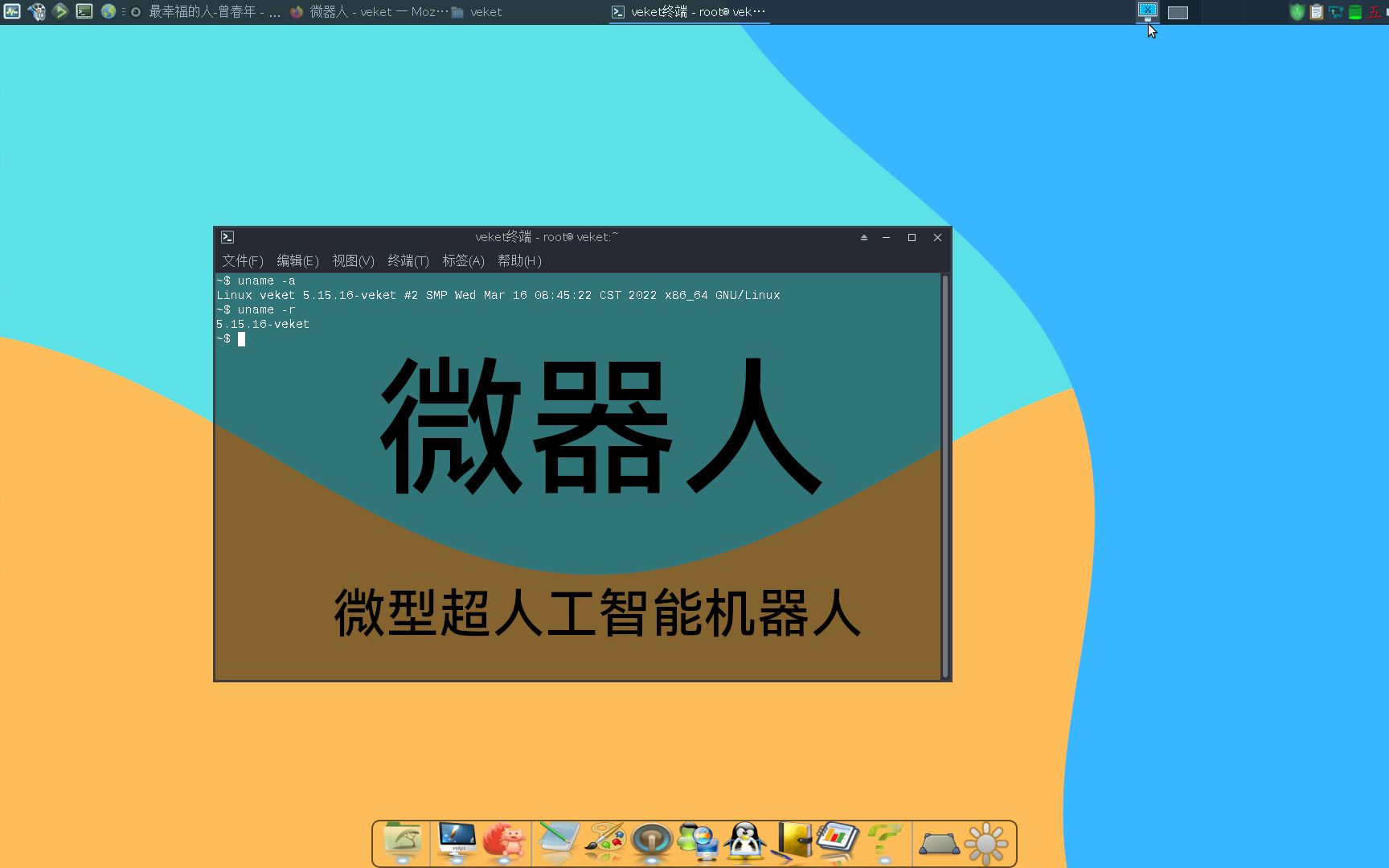Image resolution: width=1389 pixels, height=868 pixels.
Task: Open the green question mark help dock icon
Action: click(885, 843)
